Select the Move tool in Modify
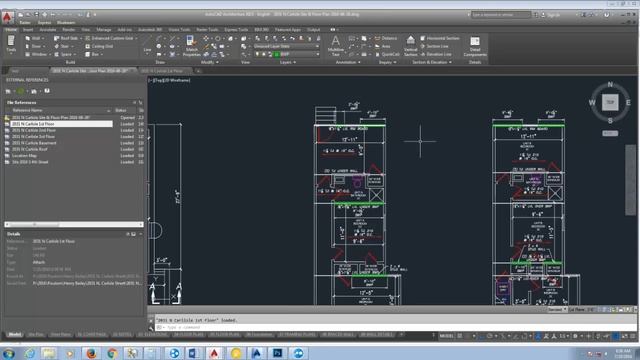The width and height of the screenshot is (640, 360). click(206, 38)
